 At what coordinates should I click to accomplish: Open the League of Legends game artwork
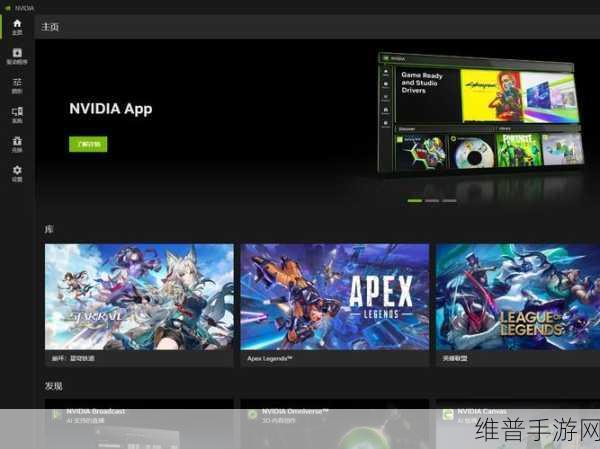click(518, 297)
